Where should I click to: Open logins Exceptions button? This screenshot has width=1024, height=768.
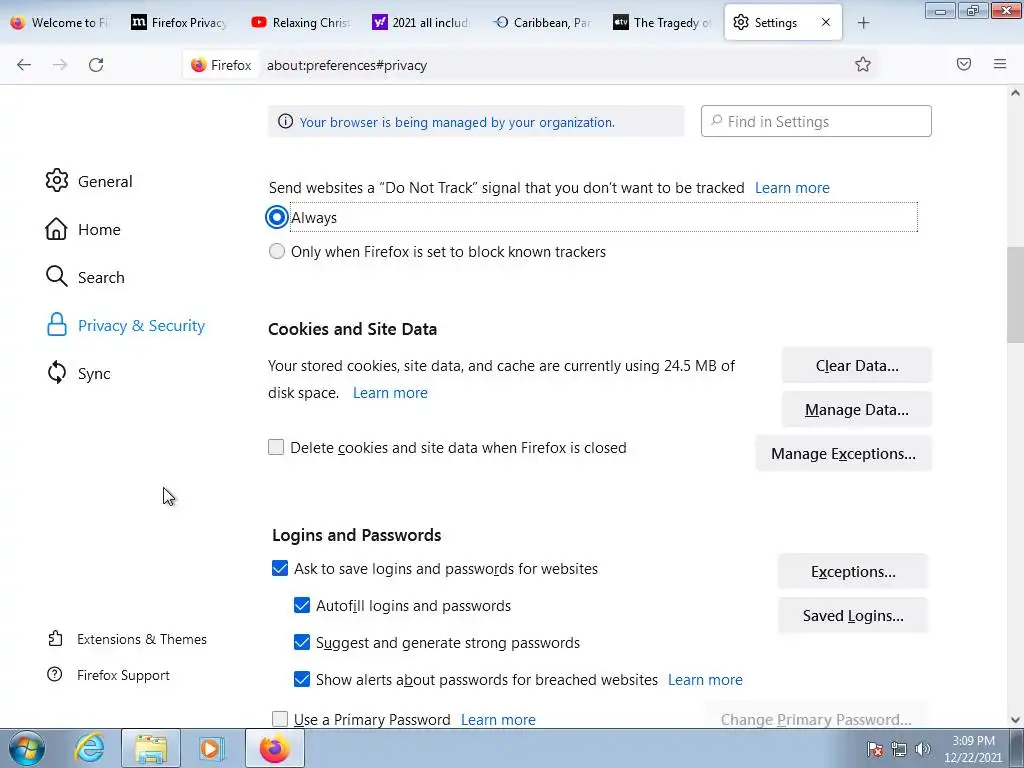click(x=853, y=571)
